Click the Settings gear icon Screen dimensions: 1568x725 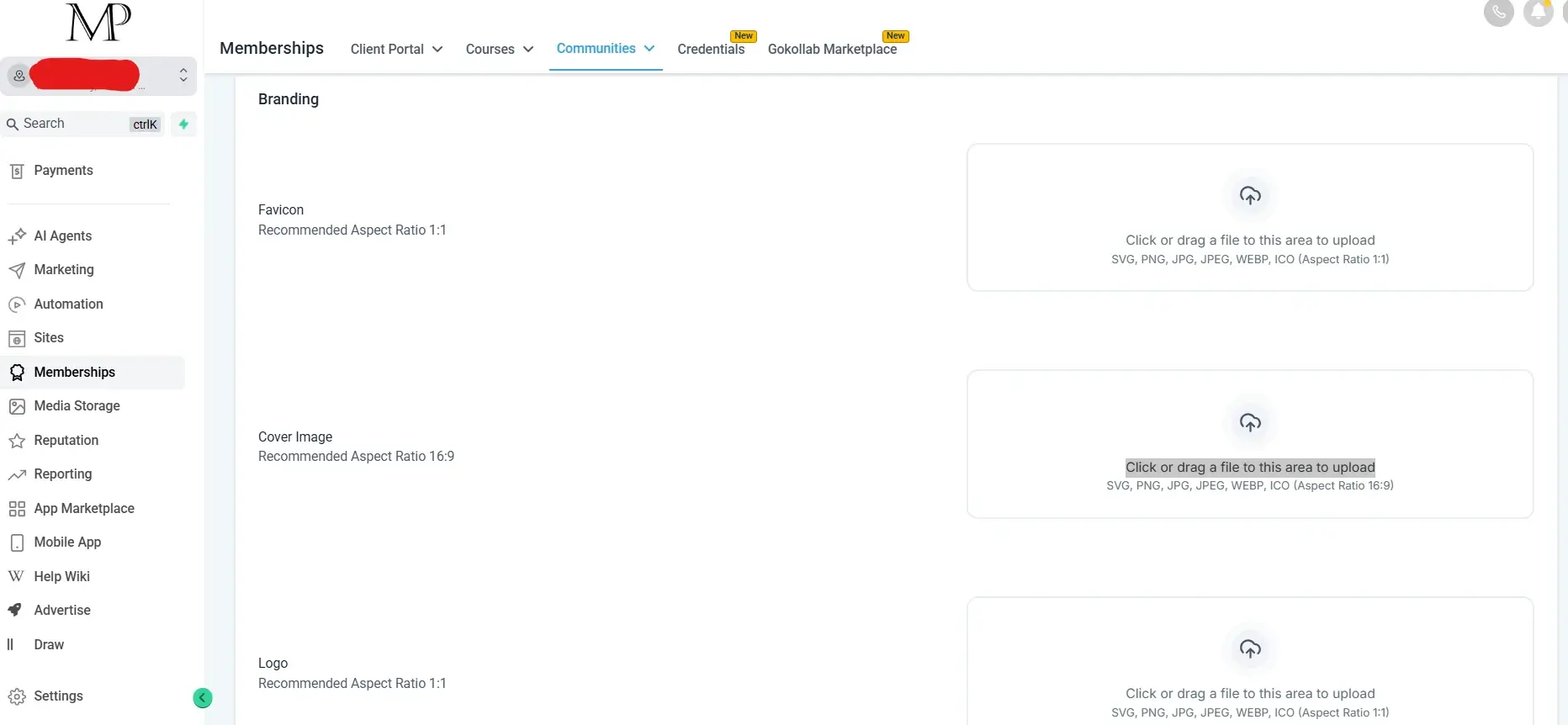17,696
